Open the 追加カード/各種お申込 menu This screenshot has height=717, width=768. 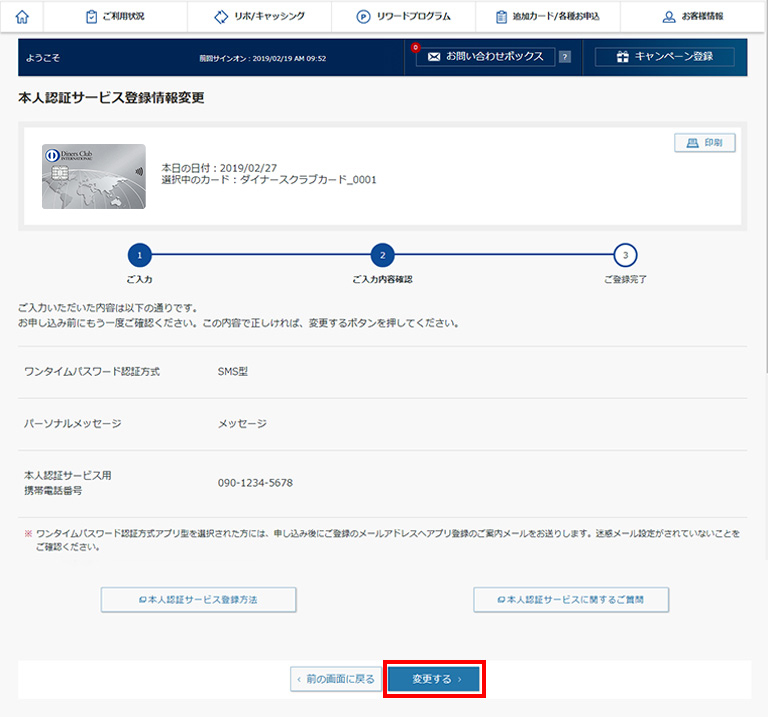click(x=547, y=17)
